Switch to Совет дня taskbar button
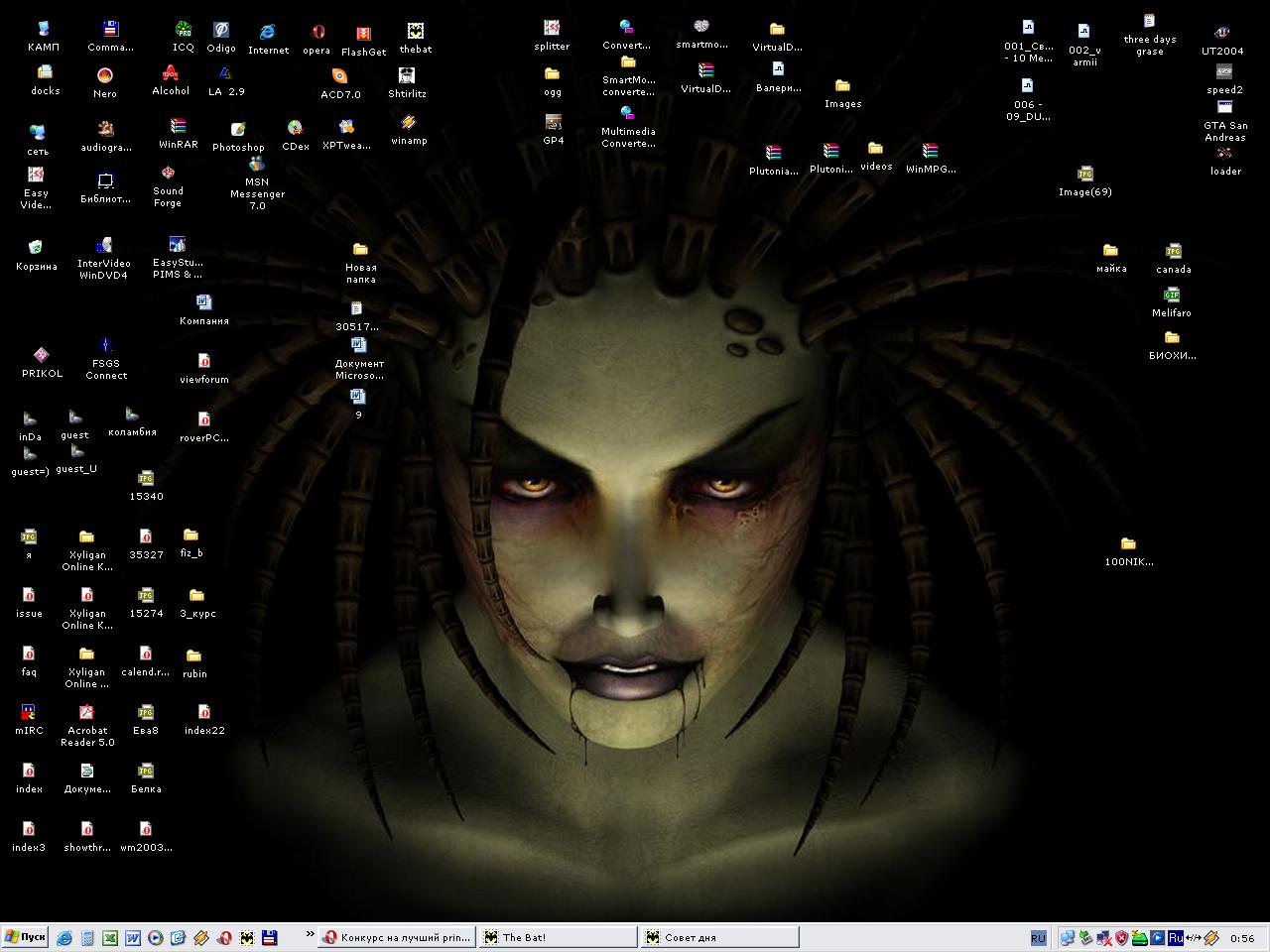The width and height of the screenshot is (1270, 952). coord(719,937)
